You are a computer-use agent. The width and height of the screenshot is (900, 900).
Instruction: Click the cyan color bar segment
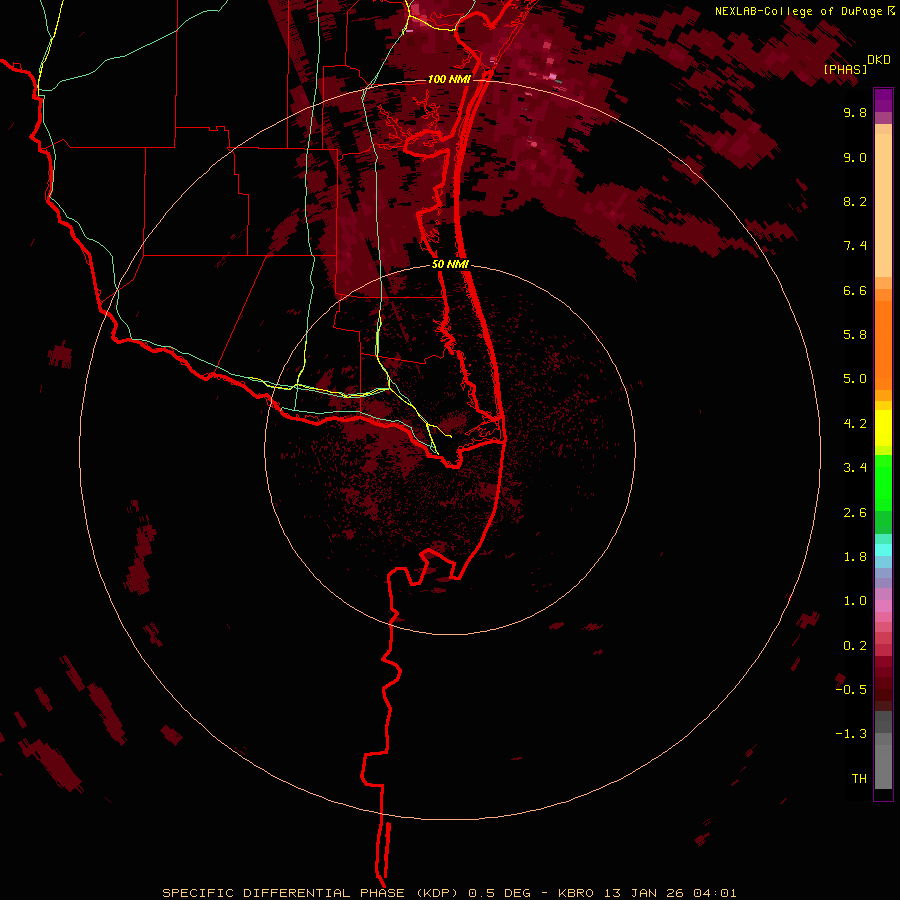tap(883, 550)
